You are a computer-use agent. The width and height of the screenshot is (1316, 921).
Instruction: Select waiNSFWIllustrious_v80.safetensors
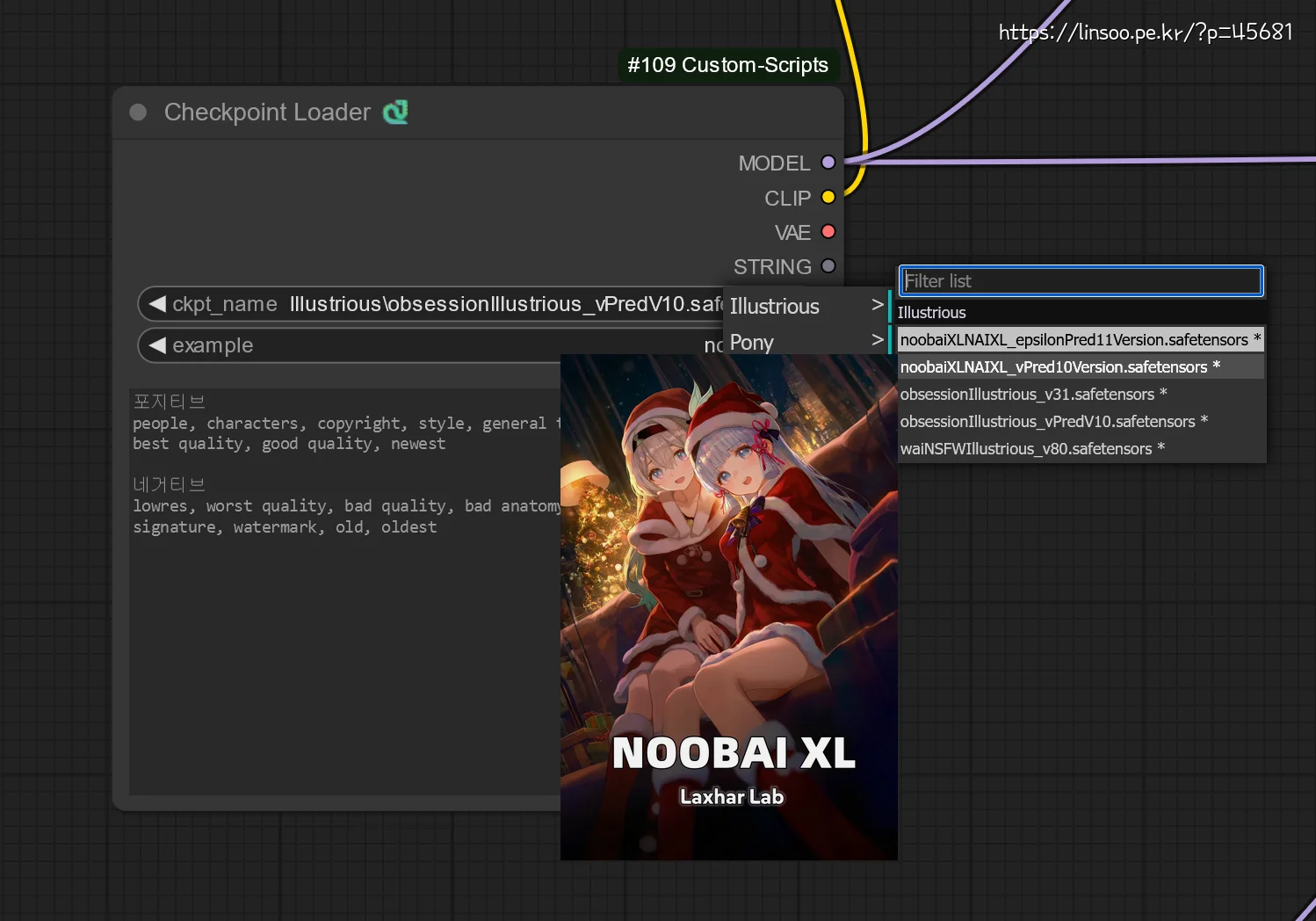click(x=1081, y=449)
